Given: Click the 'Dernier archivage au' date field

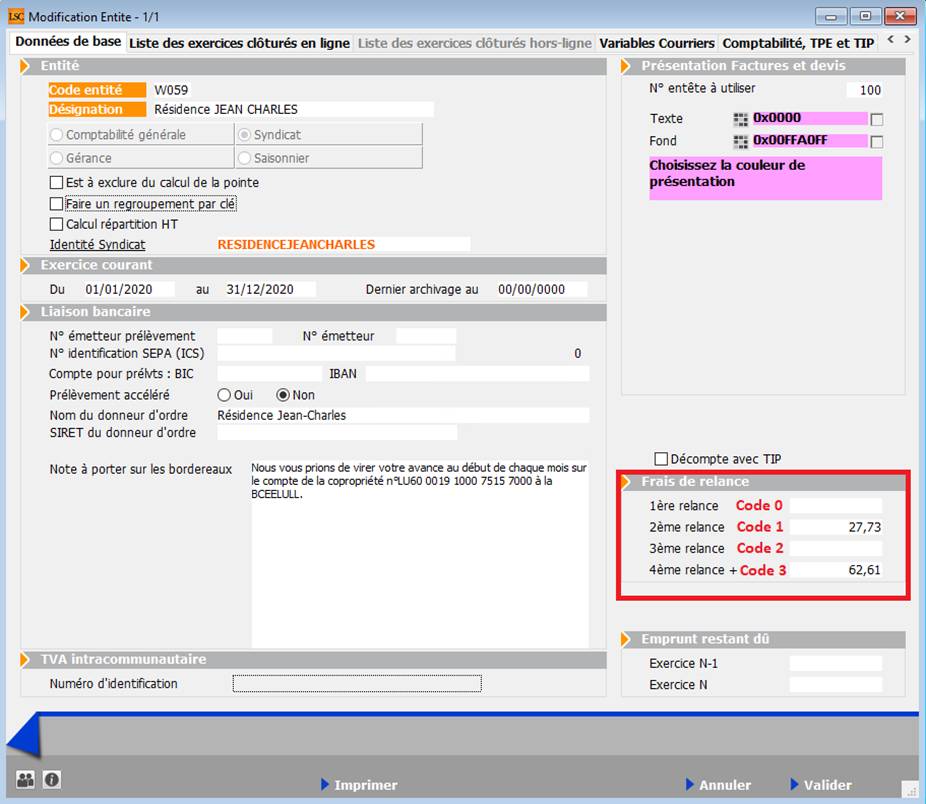Looking at the screenshot, I should pyautogui.click(x=541, y=289).
